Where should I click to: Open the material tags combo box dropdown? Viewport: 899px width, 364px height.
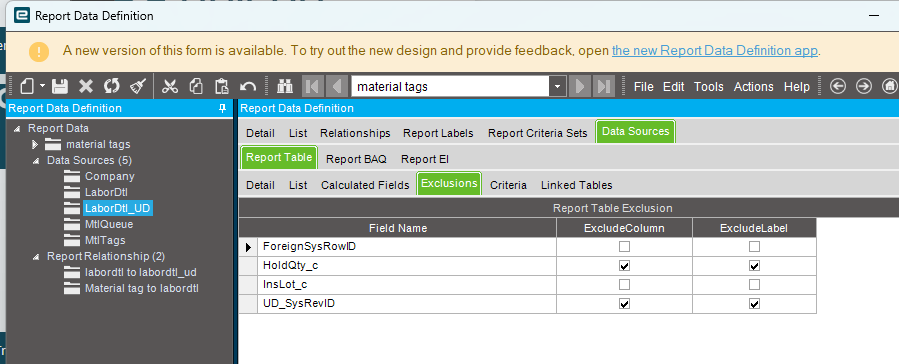(x=557, y=87)
